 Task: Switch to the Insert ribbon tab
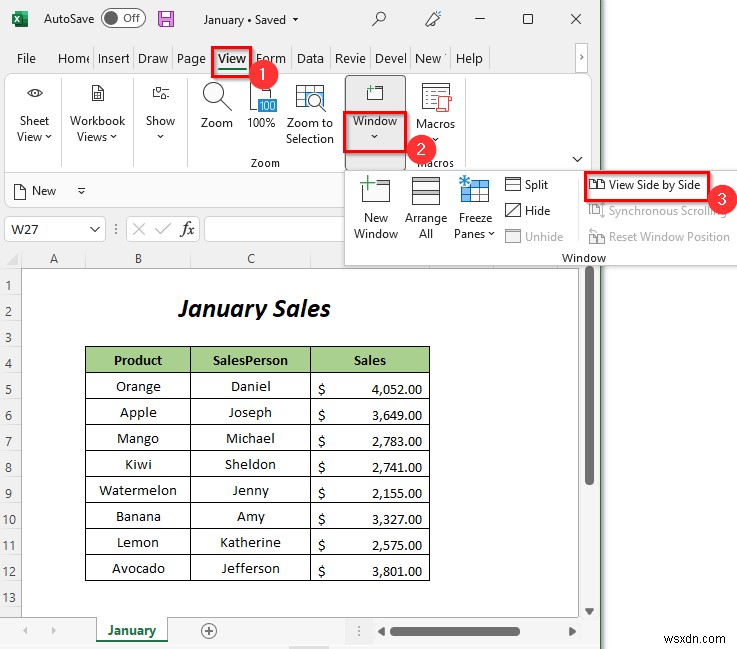click(x=113, y=58)
